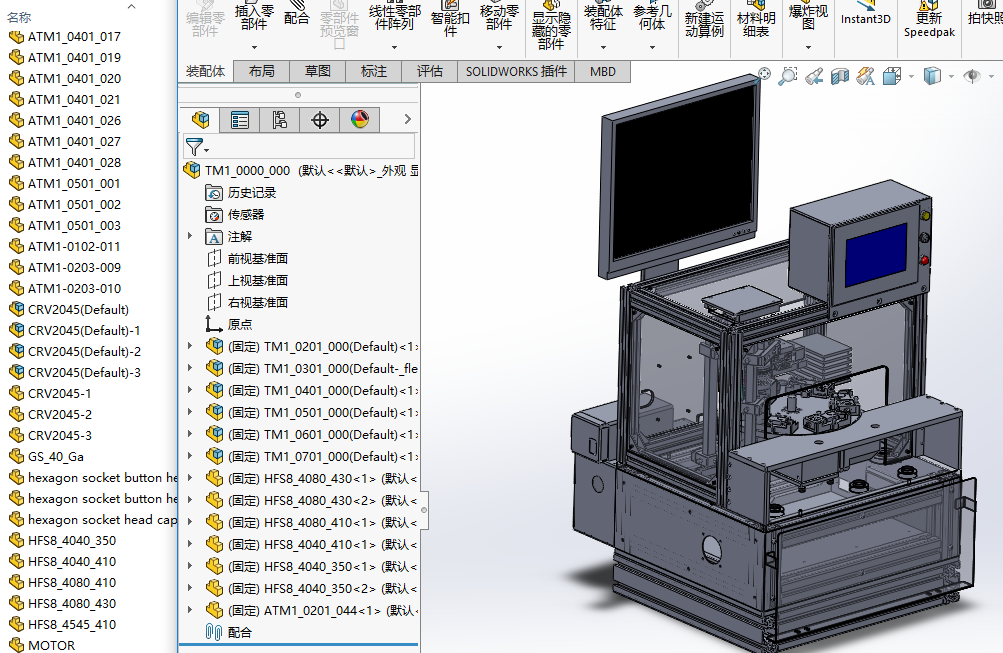Open the FeatureManager design tree tab

201,120
